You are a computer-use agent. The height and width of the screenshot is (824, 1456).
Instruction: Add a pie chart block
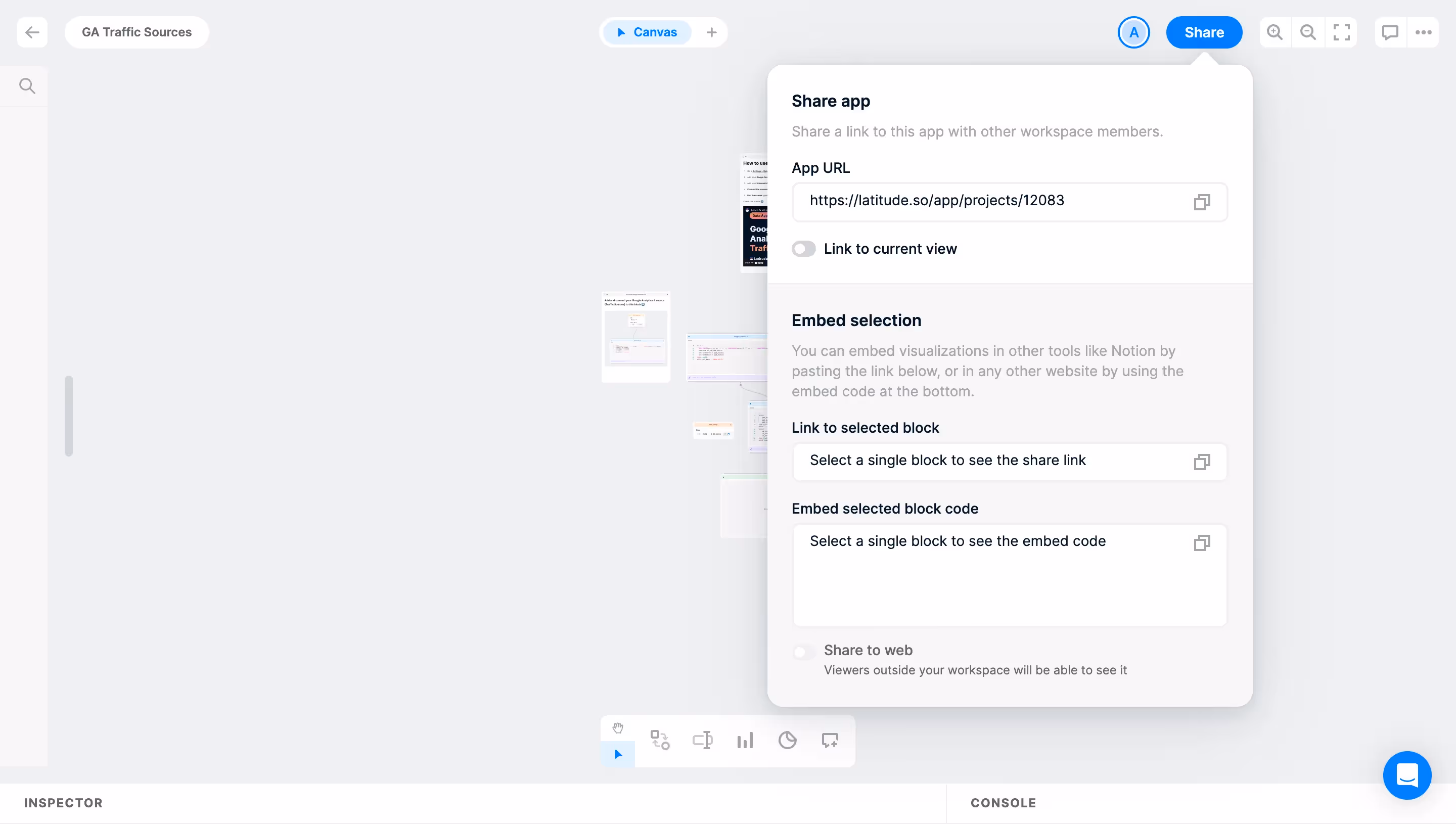[787, 740]
